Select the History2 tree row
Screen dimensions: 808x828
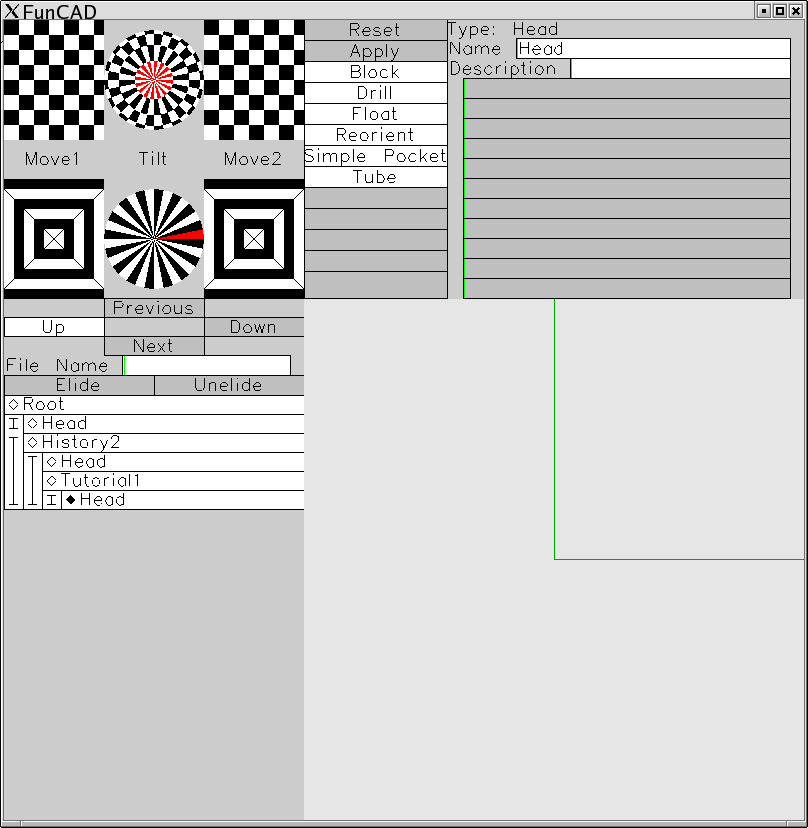click(164, 443)
